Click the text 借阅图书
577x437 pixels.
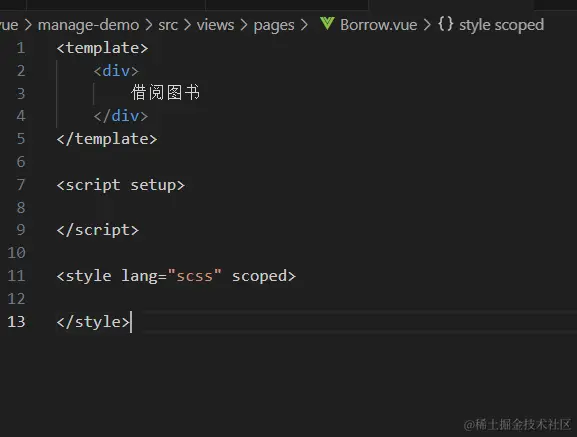coord(166,93)
